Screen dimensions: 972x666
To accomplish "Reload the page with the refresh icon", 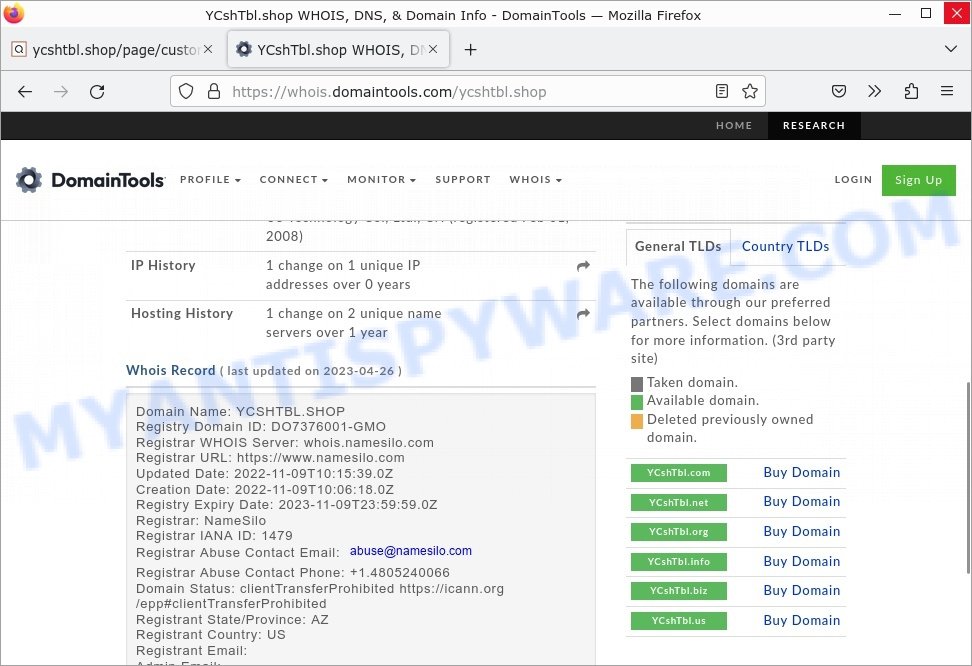I will [x=97, y=92].
